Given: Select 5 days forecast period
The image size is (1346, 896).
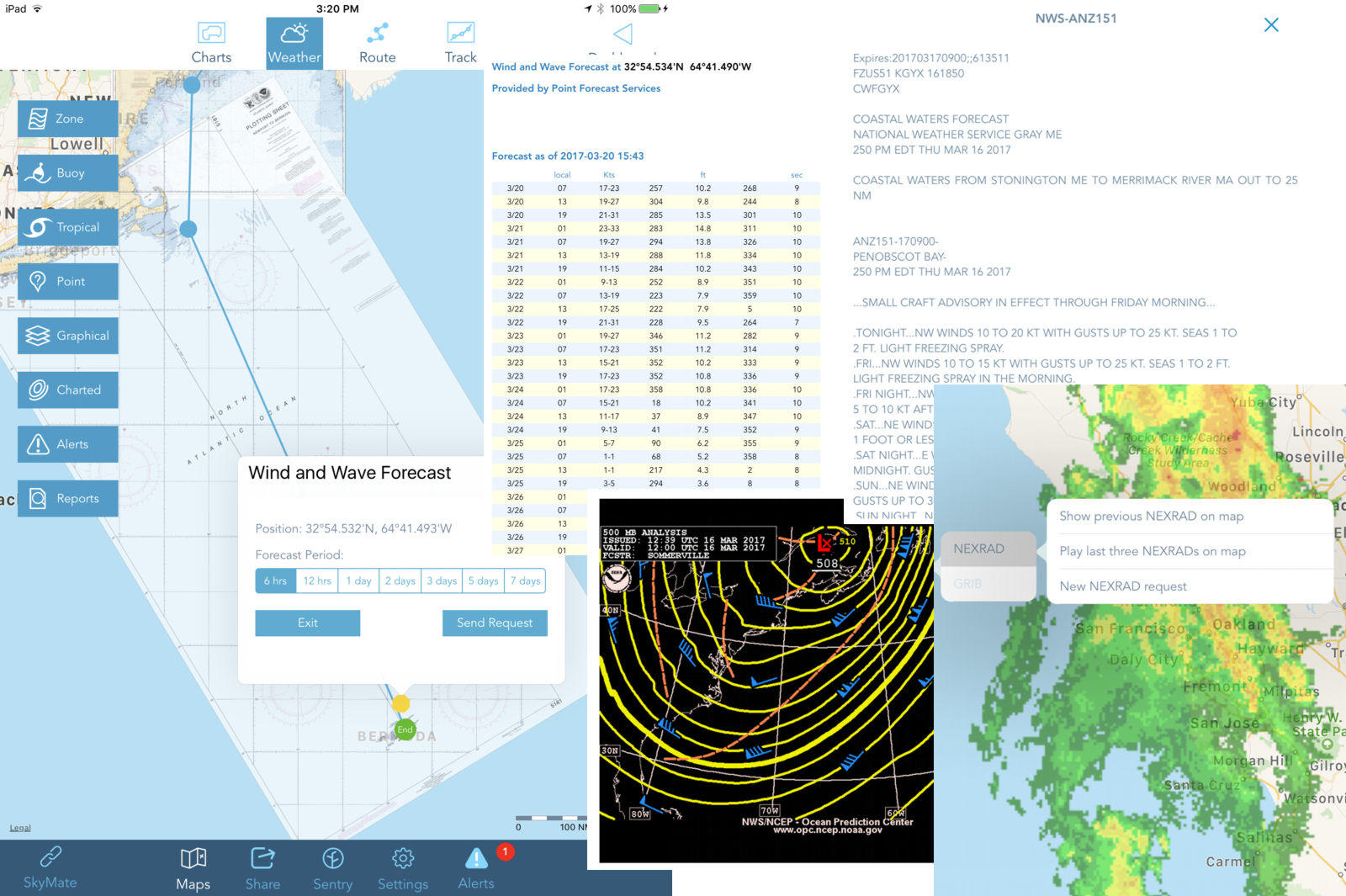Looking at the screenshot, I should click(x=483, y=581).
